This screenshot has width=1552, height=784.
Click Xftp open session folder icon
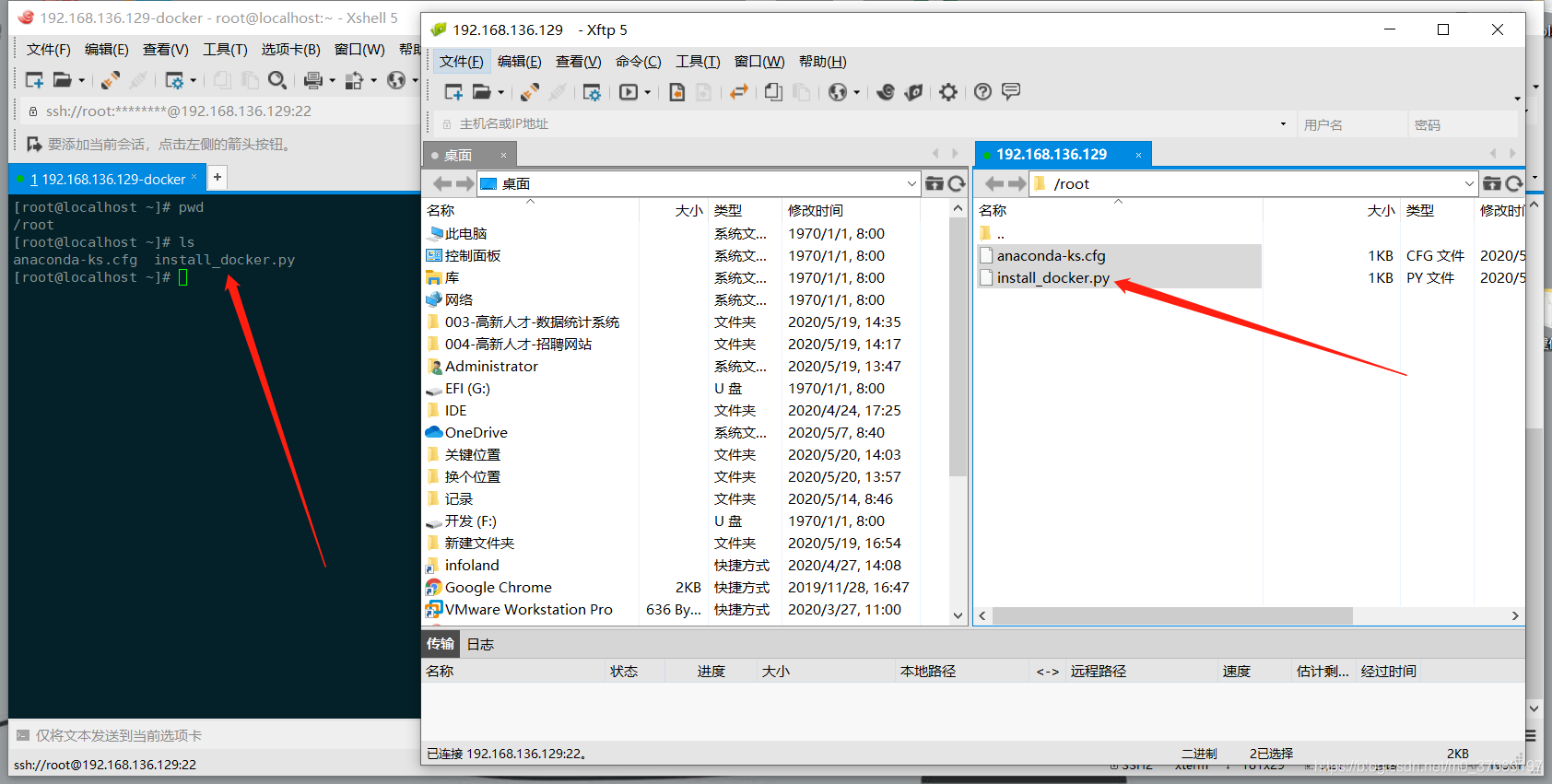pos(482,92)
